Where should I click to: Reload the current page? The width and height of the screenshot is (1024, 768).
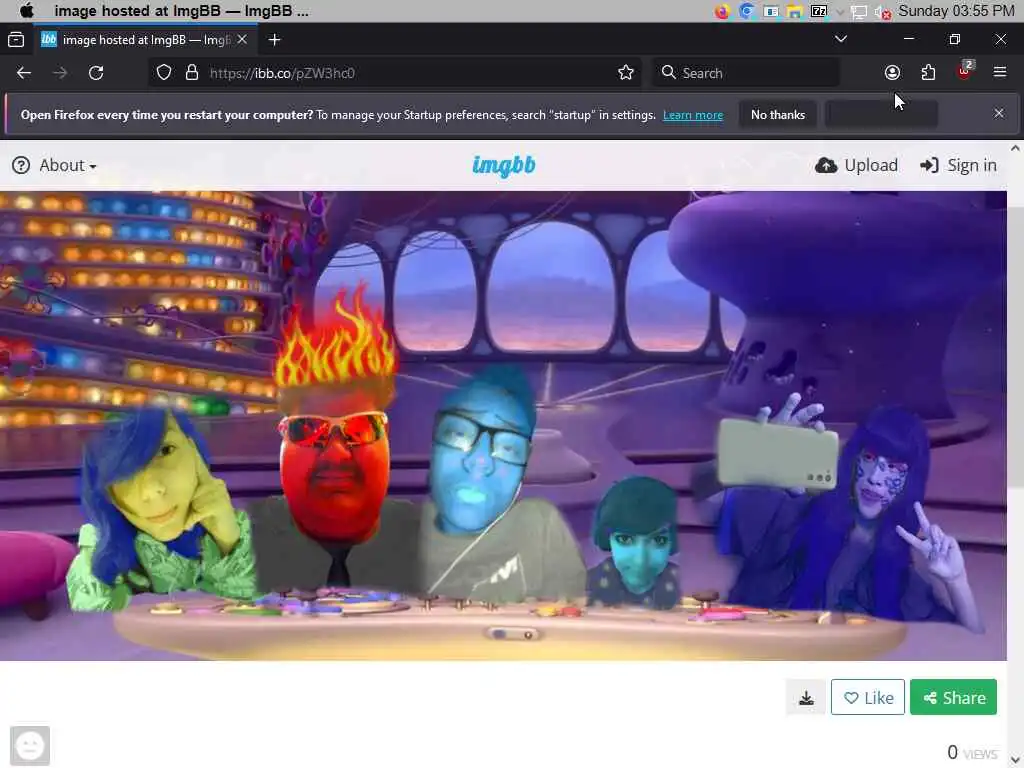tap(96, 73)
